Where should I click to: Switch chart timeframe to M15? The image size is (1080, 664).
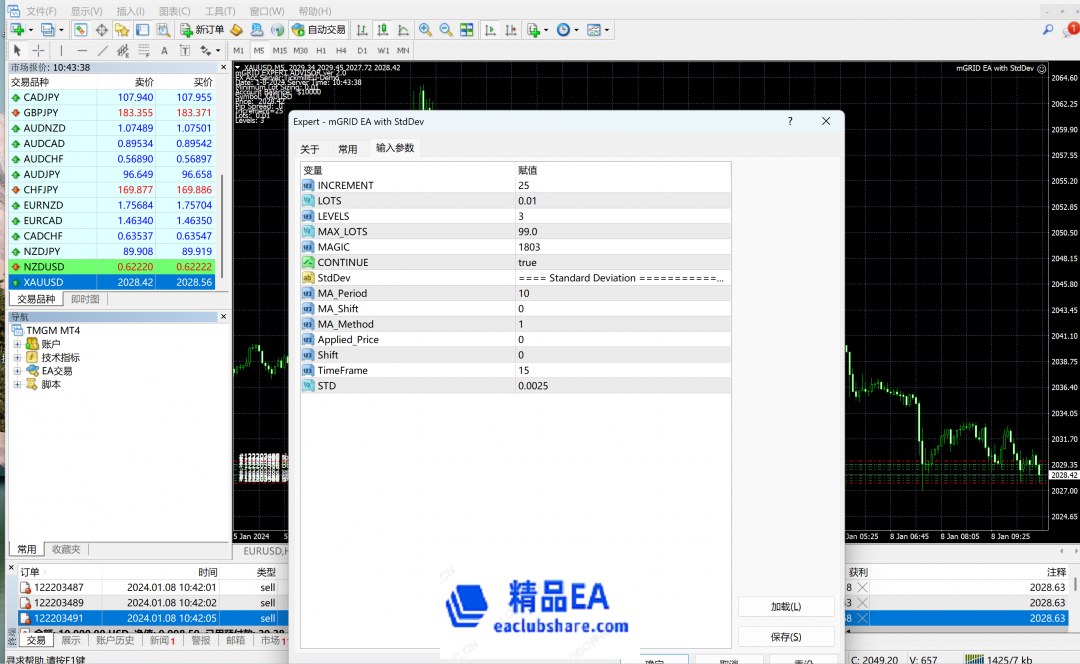[x=279, y=50]
